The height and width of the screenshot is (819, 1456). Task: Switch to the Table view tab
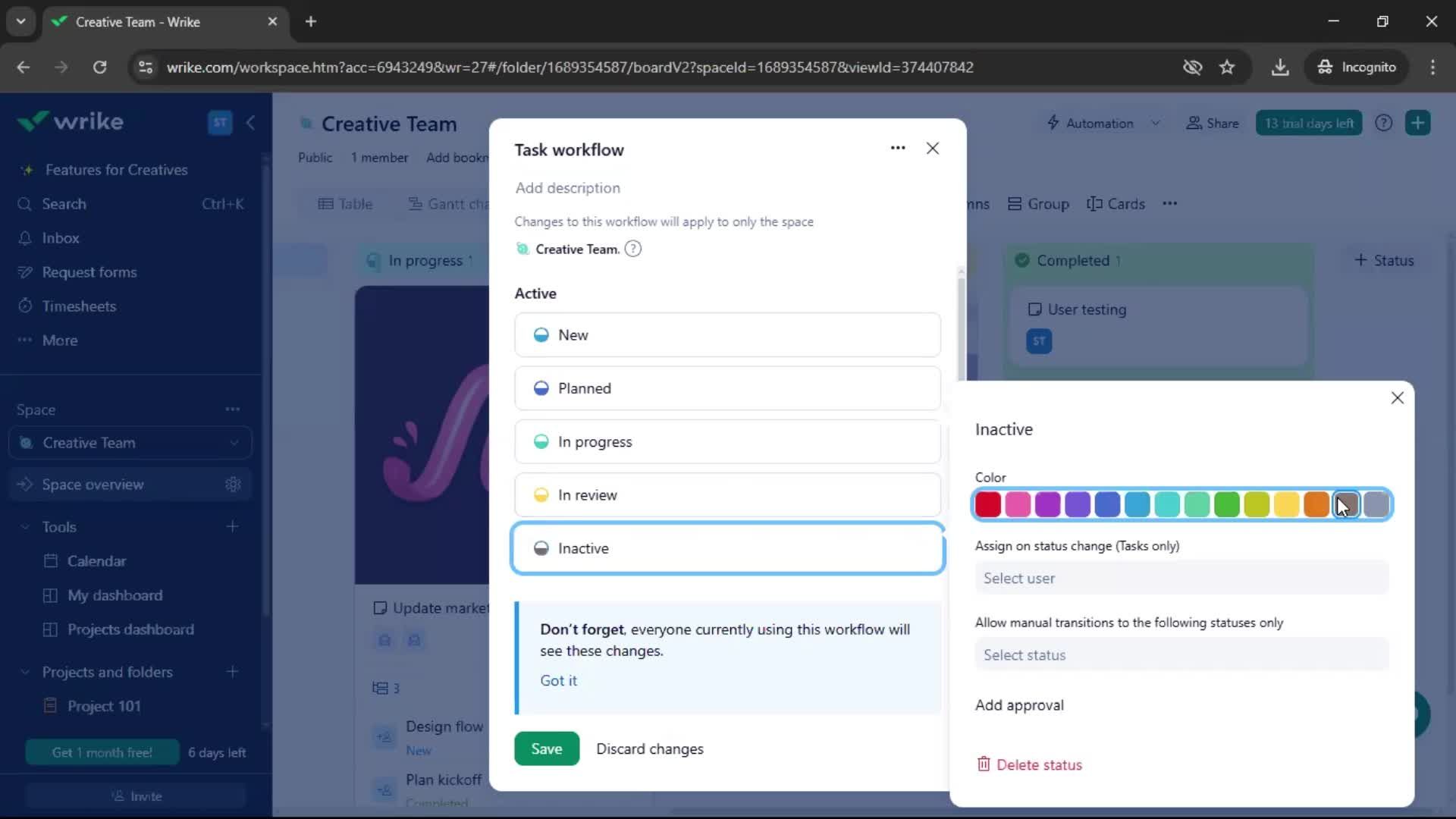346,204
